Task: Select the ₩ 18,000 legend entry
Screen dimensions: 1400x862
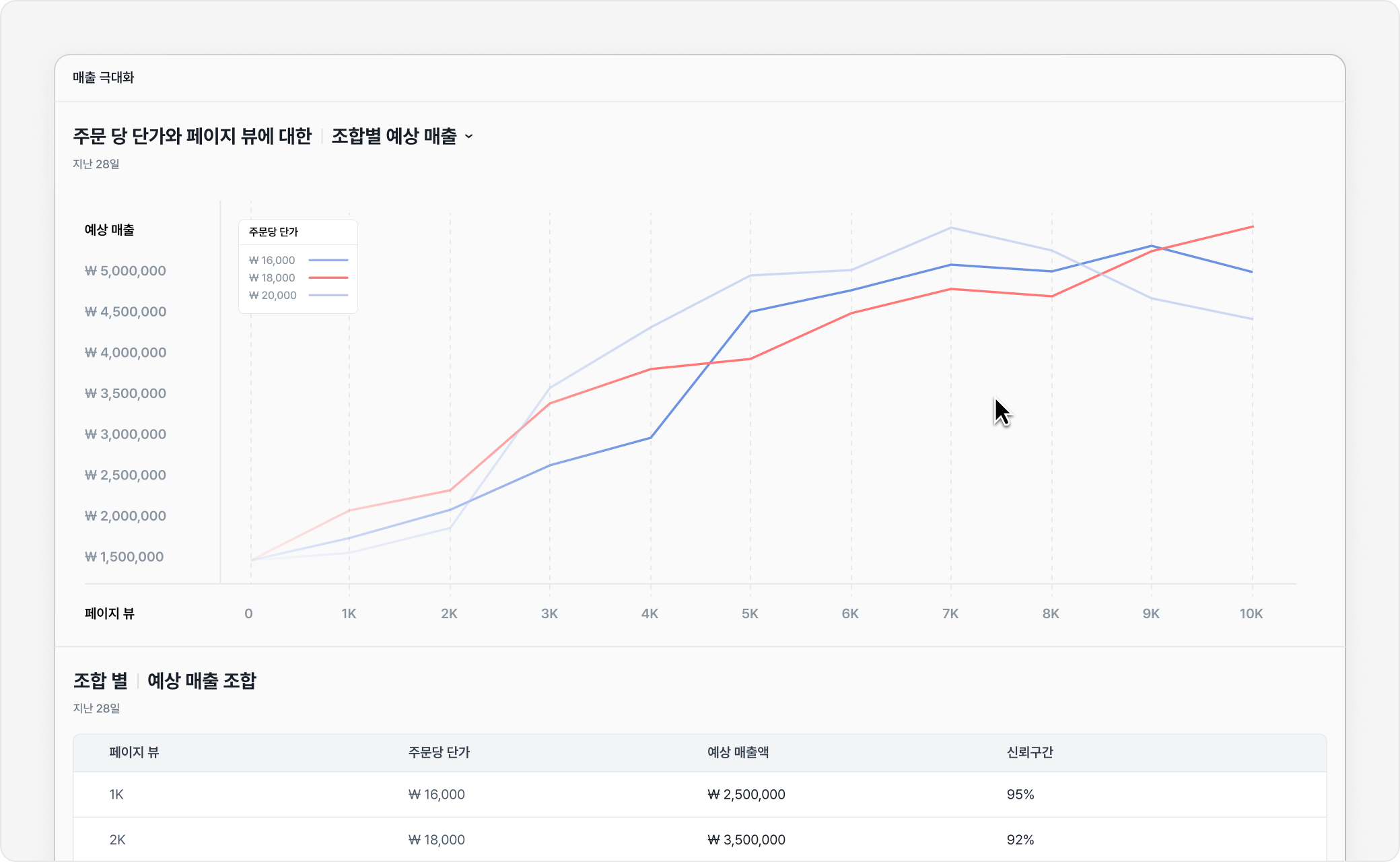Action: (298, 277)
